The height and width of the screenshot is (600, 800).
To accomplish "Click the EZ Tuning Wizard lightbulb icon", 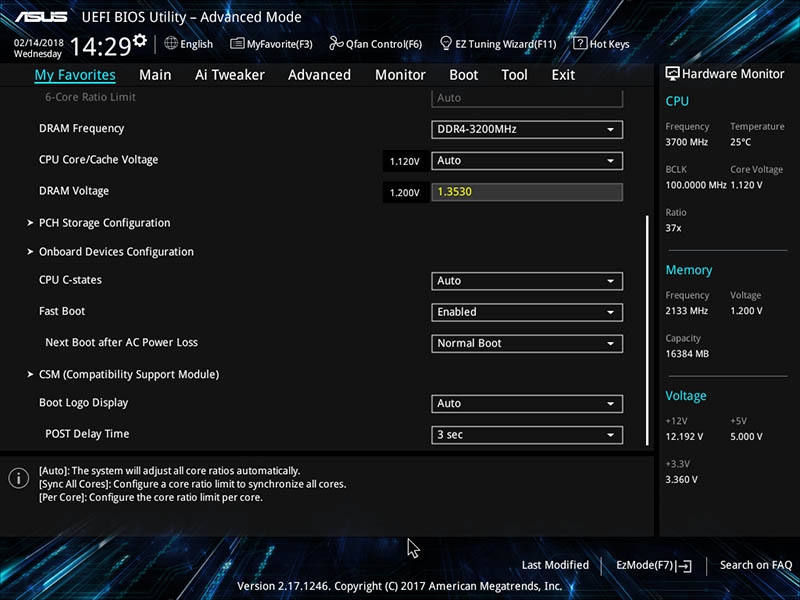I will (445, 43).
